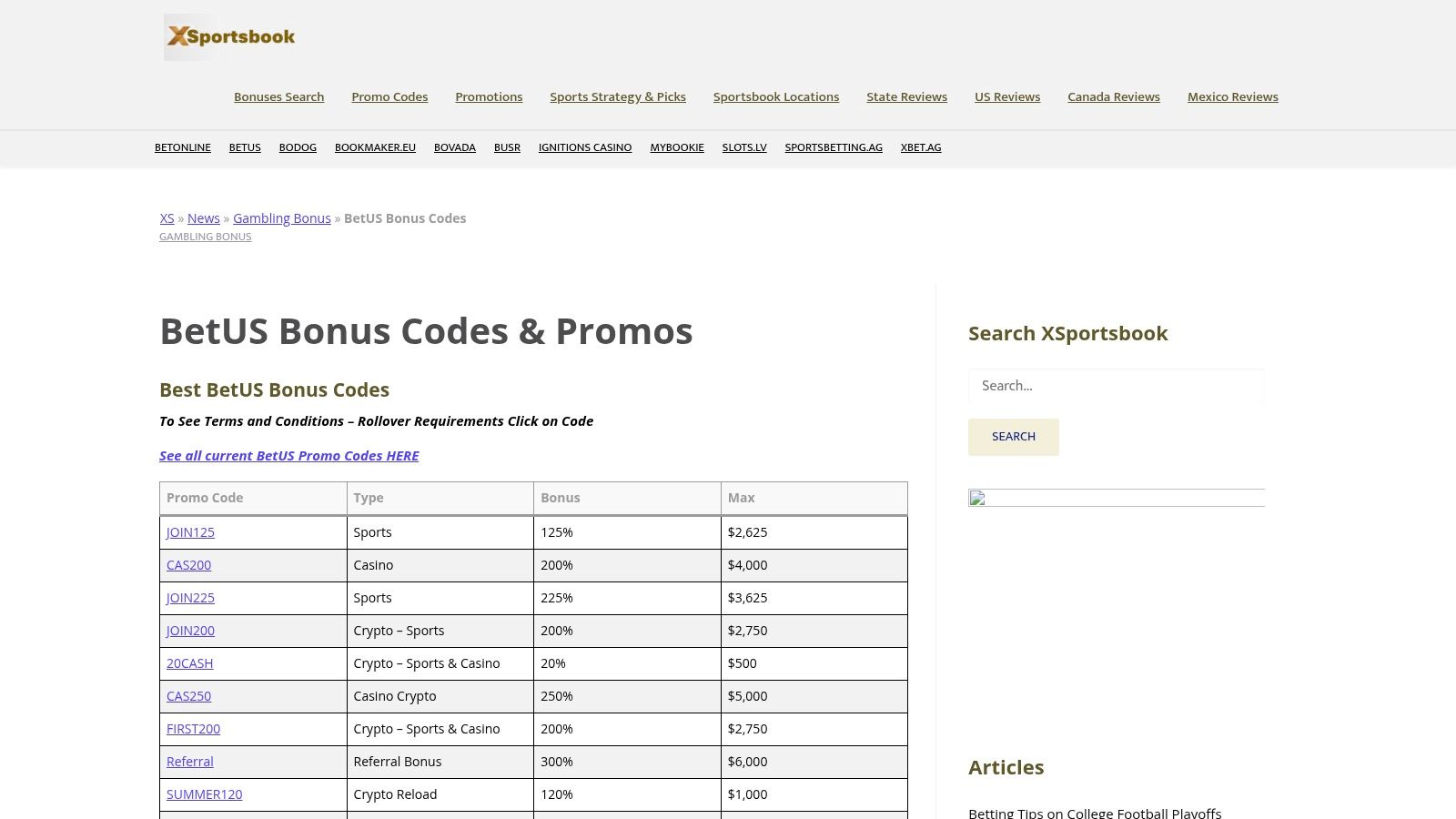This screenshot has height=819, width=1456.
Task: Open the Bonuses Search menu item
Action: pos(278,96)
